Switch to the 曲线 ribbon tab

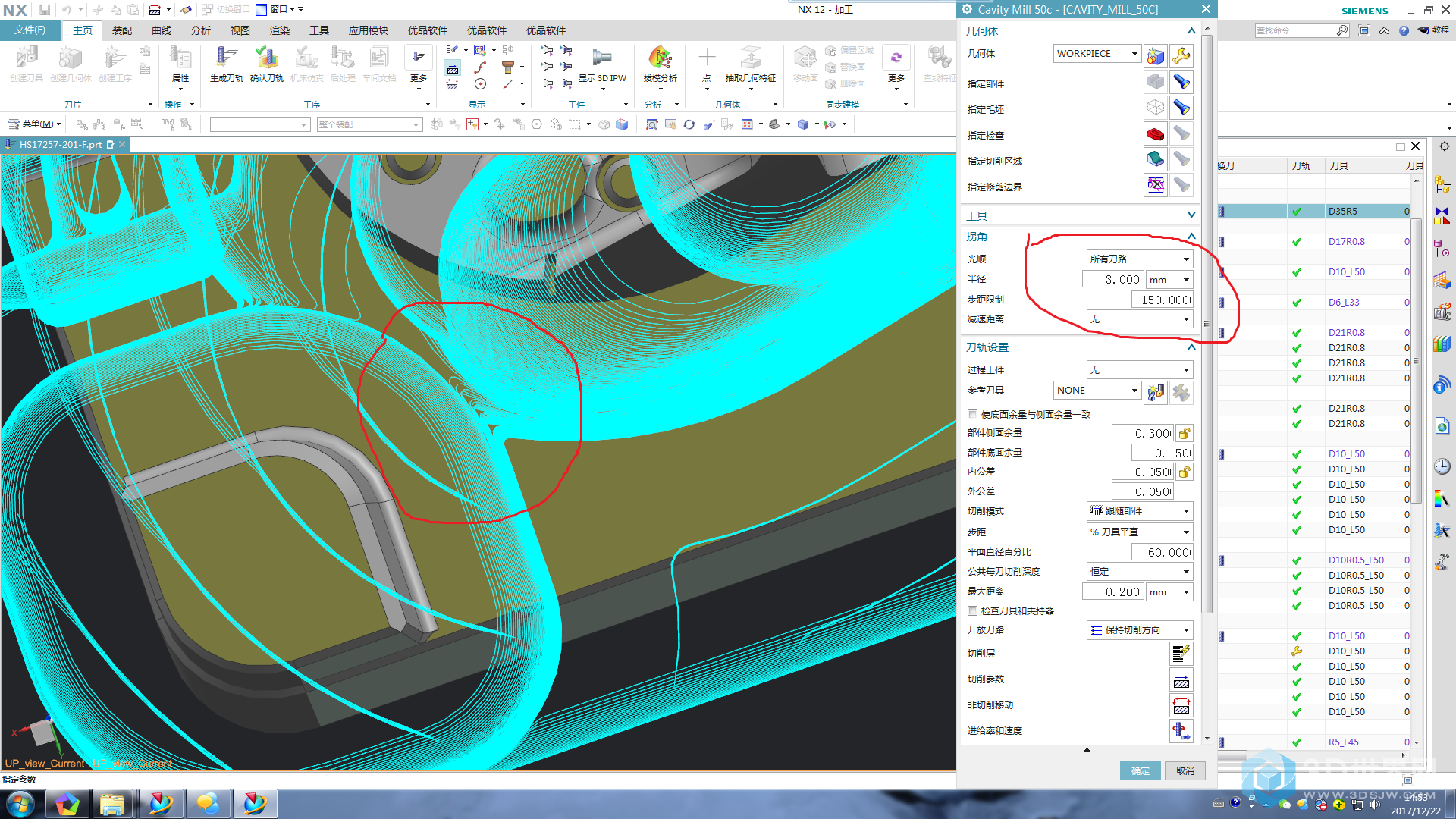(162, 30)
